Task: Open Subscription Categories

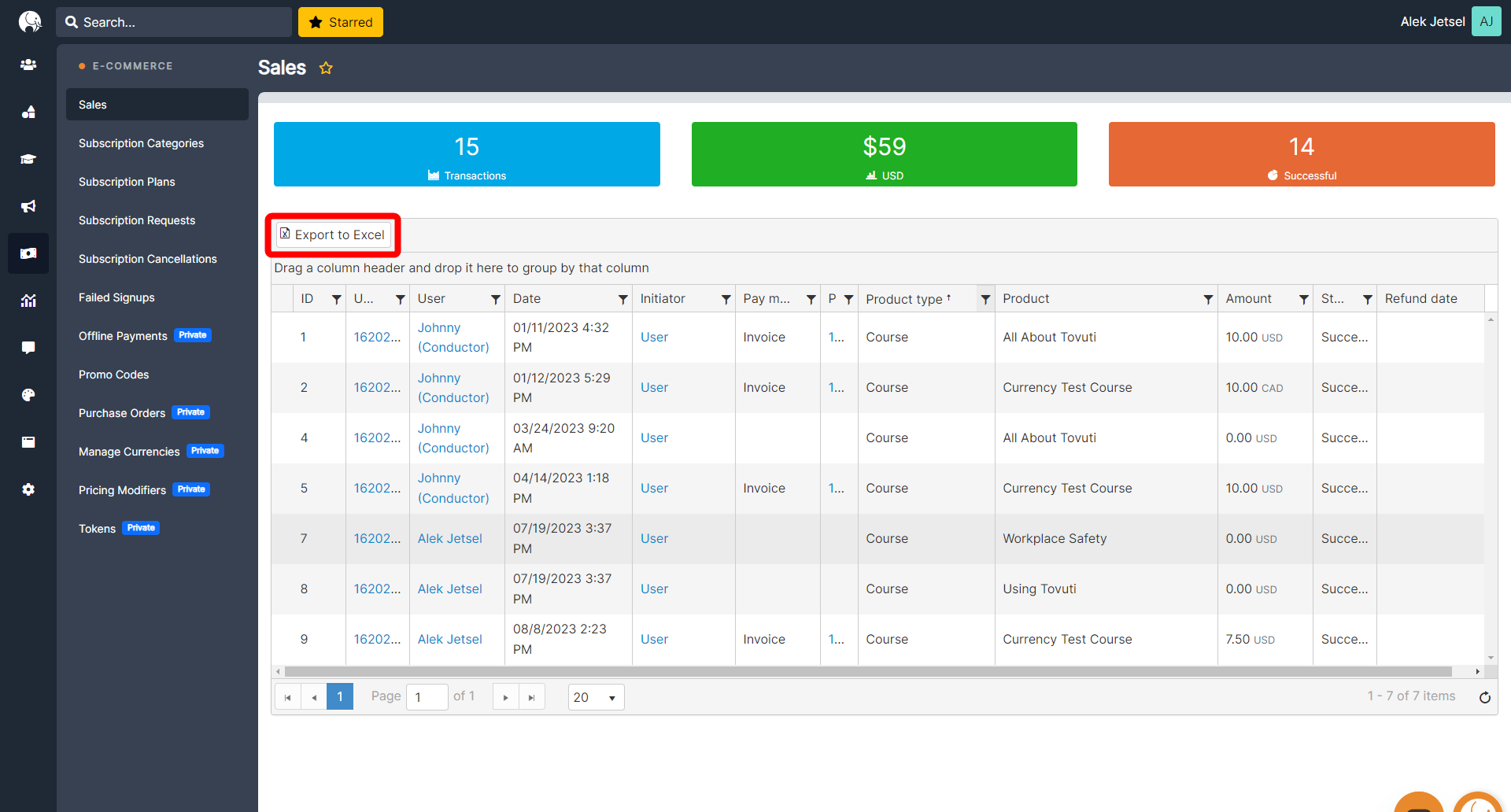Action: tap(141, 143)
